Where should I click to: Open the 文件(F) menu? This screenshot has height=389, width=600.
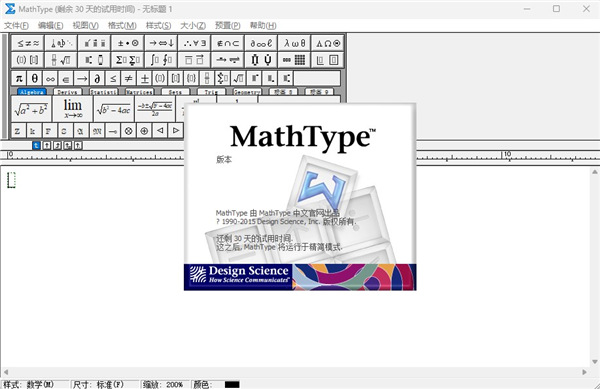pyautogui.click(x=16, y=25)
